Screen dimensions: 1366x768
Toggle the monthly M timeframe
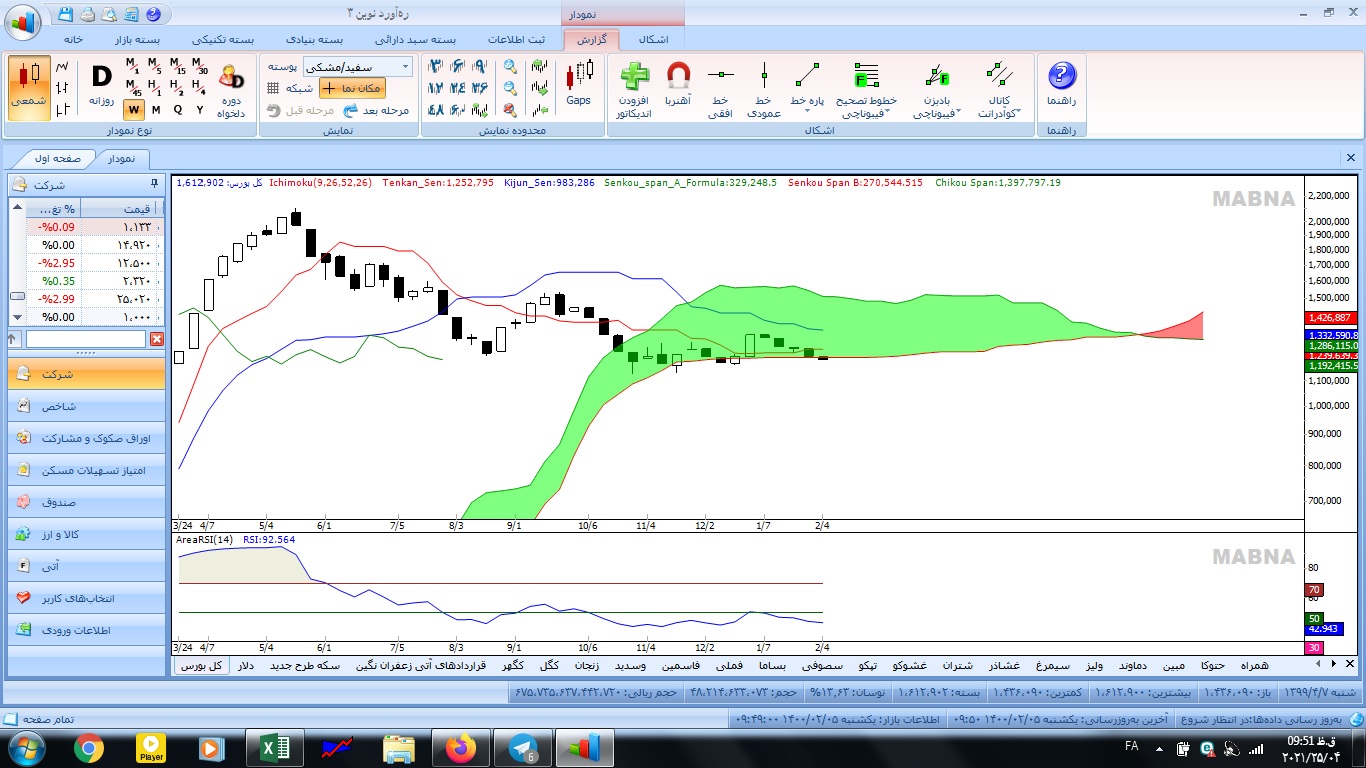155,109
